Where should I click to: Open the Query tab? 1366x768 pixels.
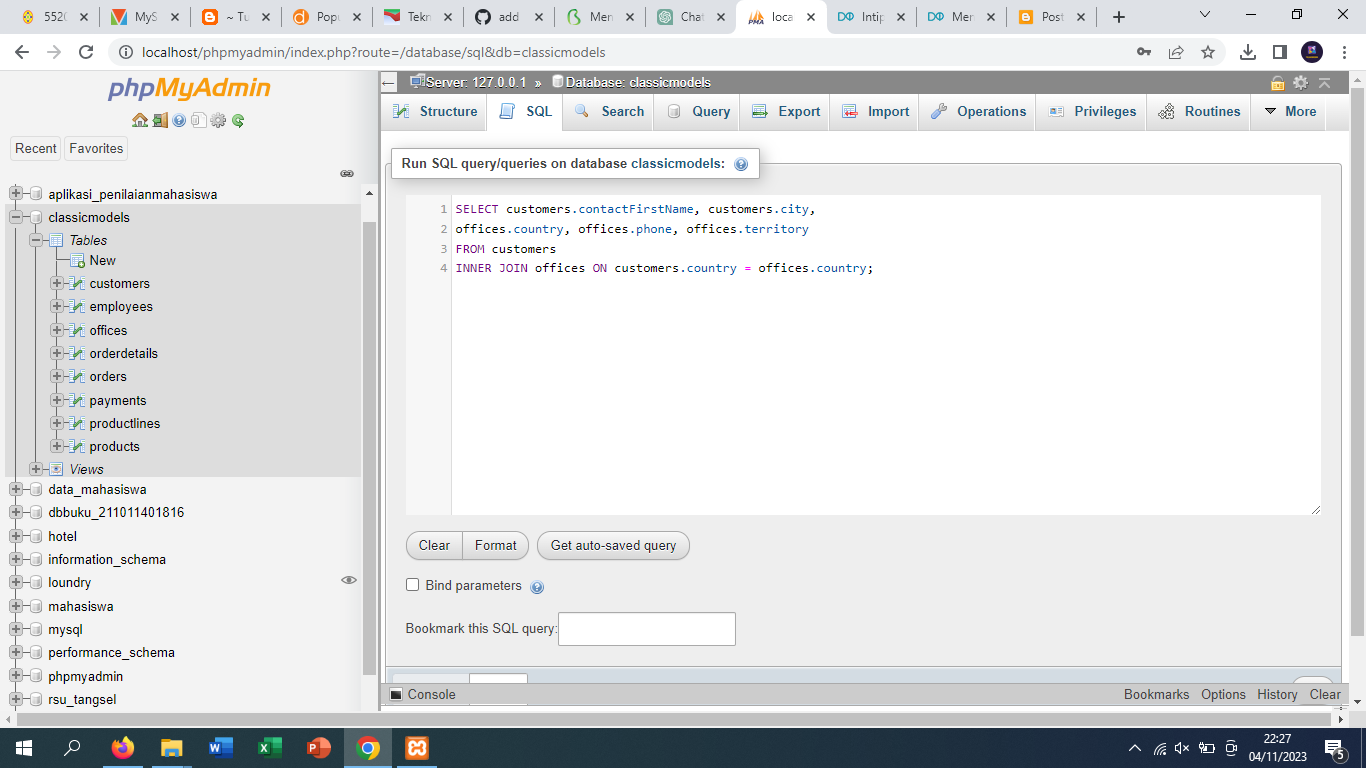(x=698, y=112)
